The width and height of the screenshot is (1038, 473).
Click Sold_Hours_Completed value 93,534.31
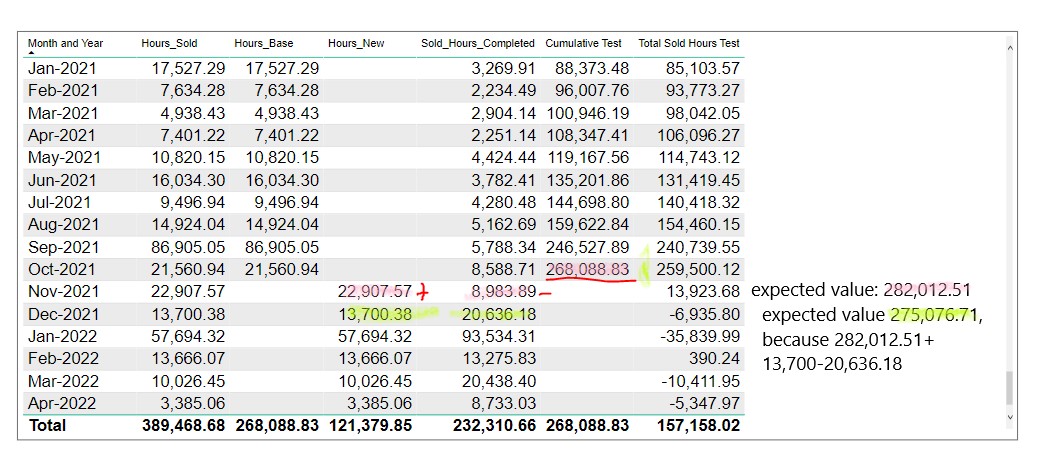pyautogui.click(x=499, y=337)
